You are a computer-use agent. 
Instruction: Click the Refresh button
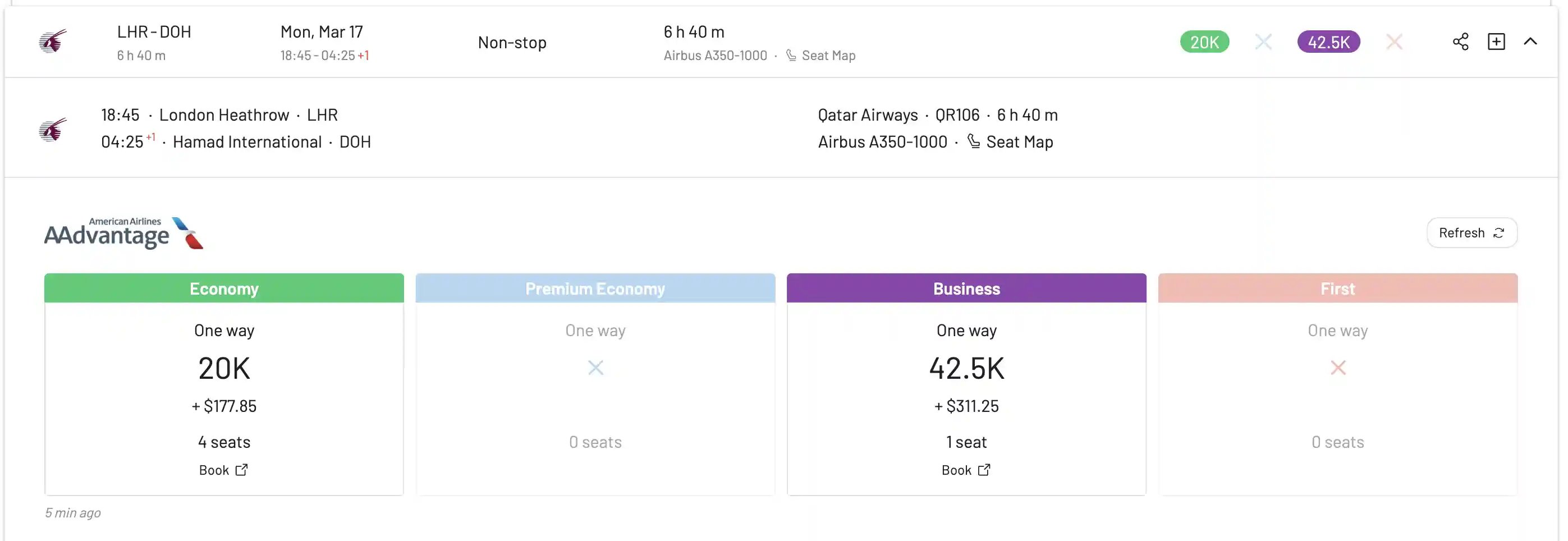1472,232
